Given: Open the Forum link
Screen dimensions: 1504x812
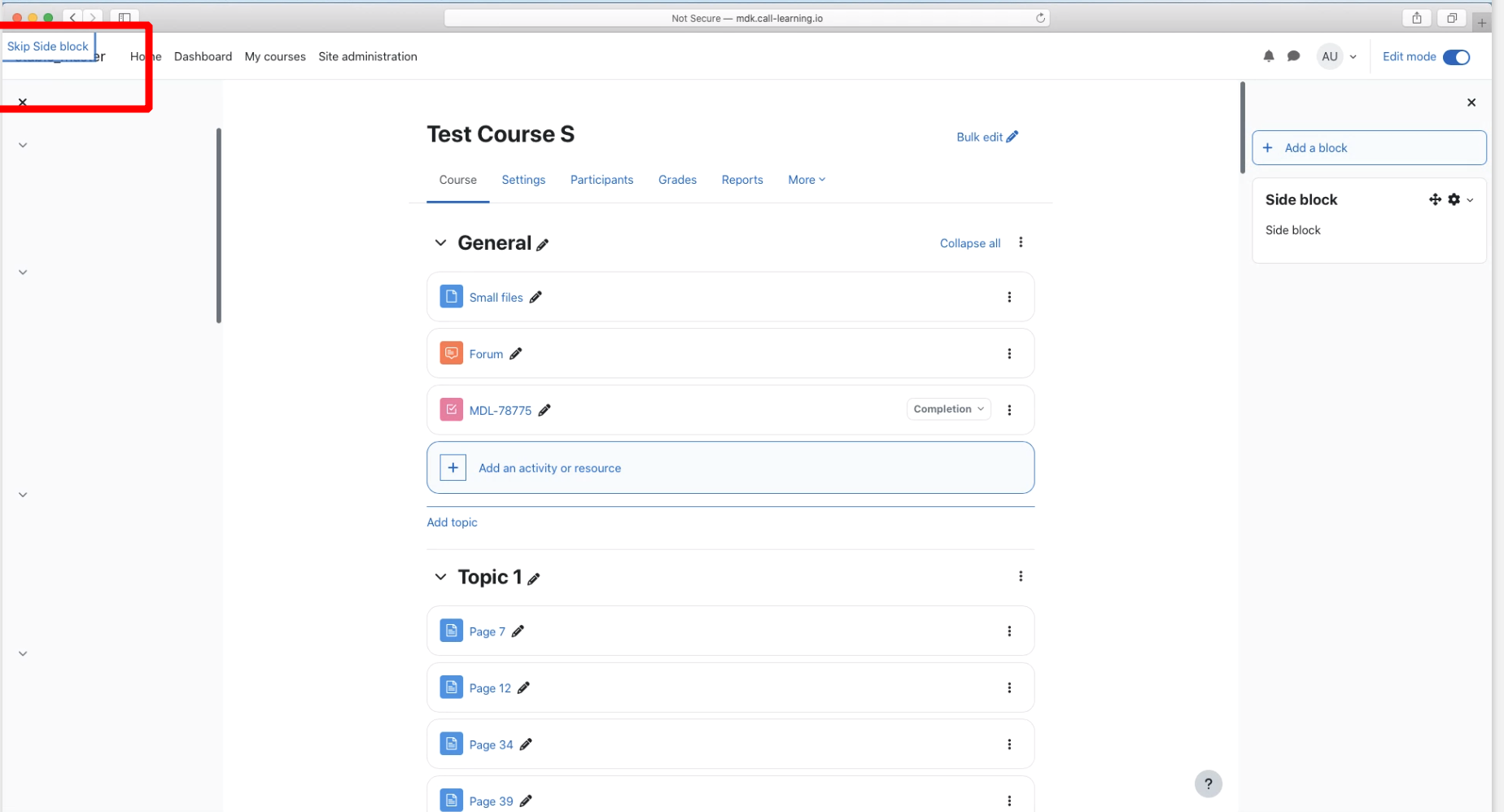Looking at the screenshot, I should click(x=486, y=355).
